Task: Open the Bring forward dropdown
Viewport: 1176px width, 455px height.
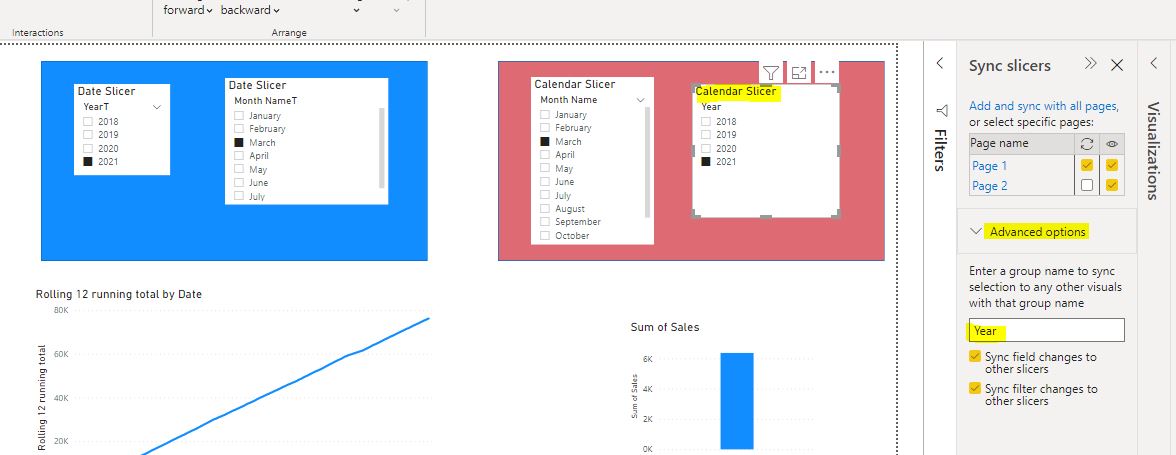Action: pos(188,10)
